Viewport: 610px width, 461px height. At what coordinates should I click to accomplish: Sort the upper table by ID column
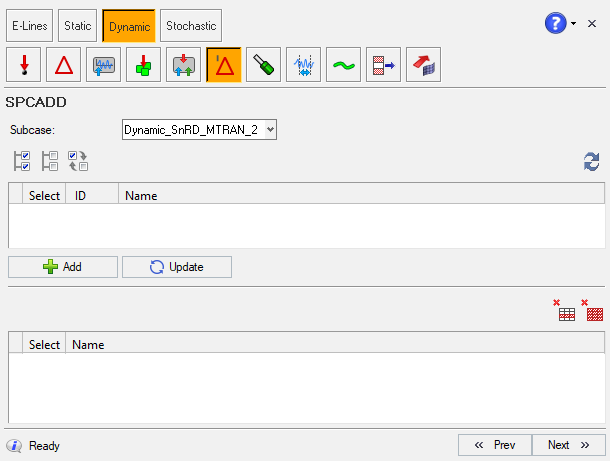[92, 195]
